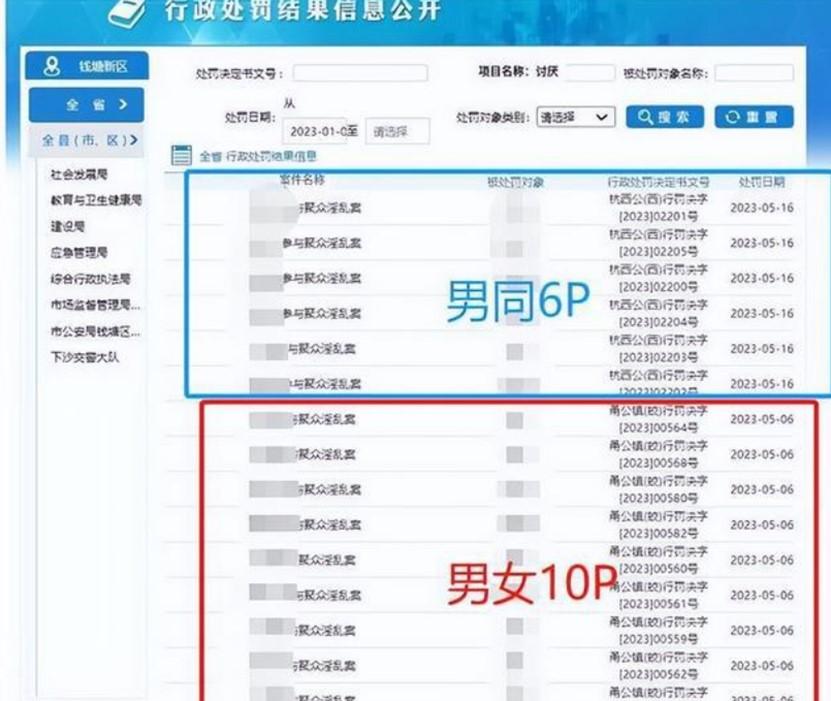Expand the 全省 province selector
The height and width of the screenshot is (701, 831).
click(87, 104)
